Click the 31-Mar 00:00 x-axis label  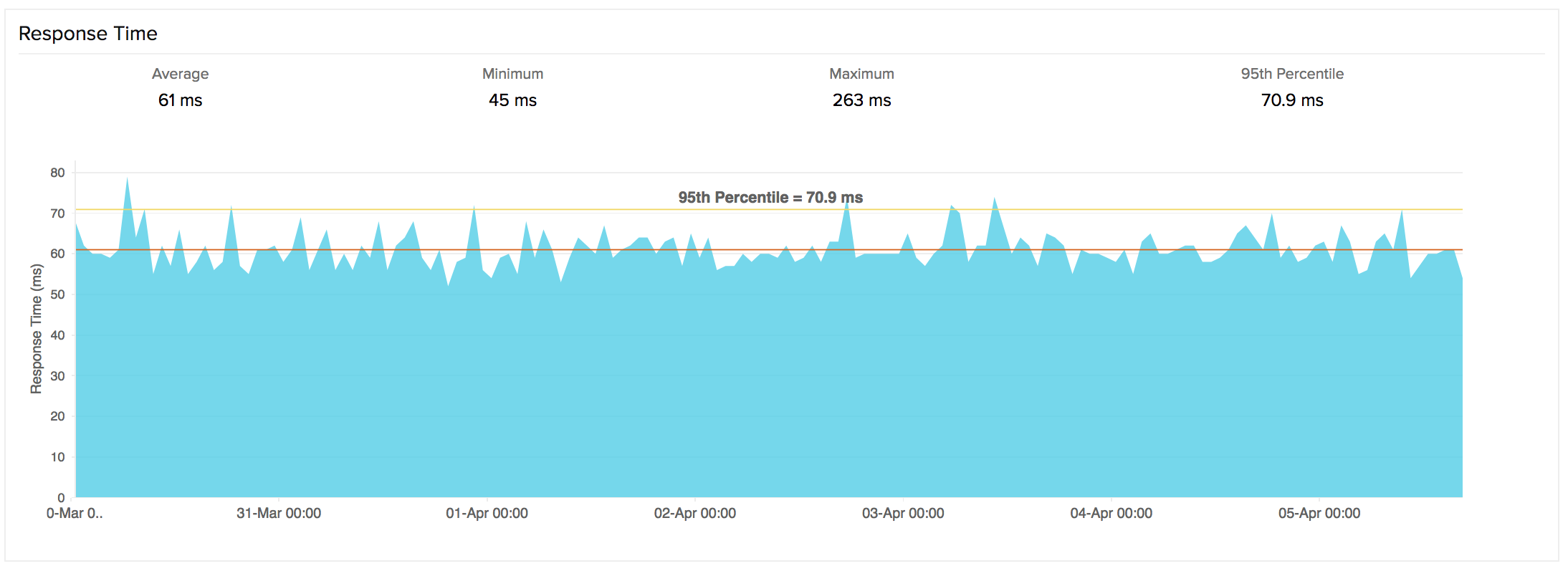coord(279,514)
